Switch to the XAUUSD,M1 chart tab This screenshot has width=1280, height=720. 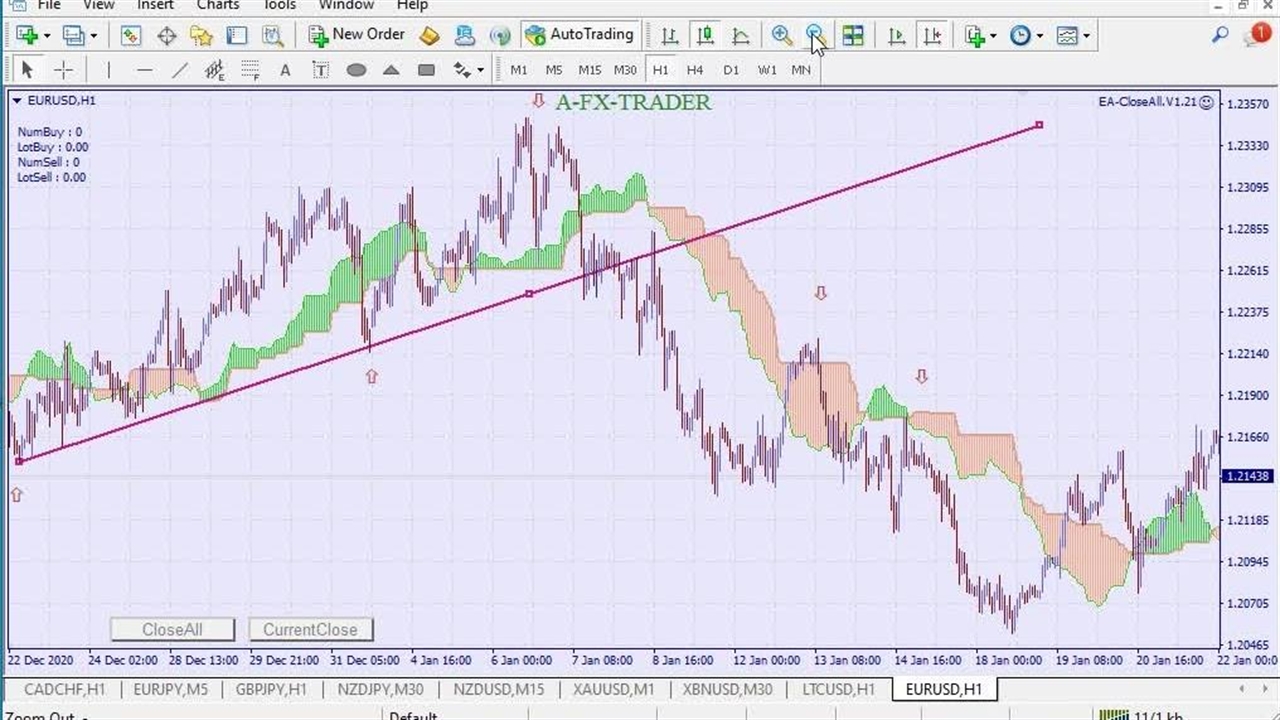click(613, 689)
